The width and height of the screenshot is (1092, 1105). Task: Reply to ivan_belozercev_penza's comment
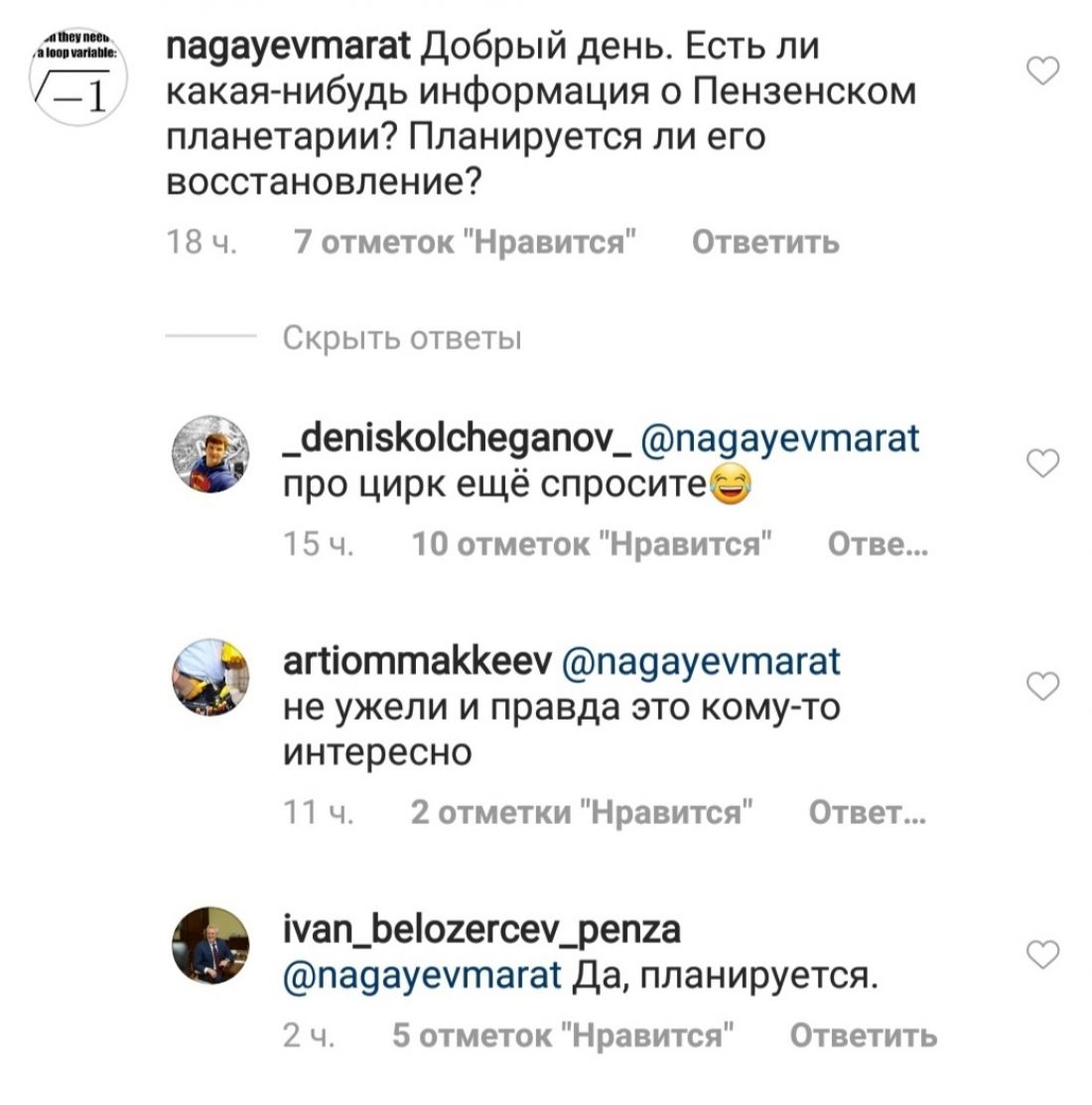tap(863, 1036)
